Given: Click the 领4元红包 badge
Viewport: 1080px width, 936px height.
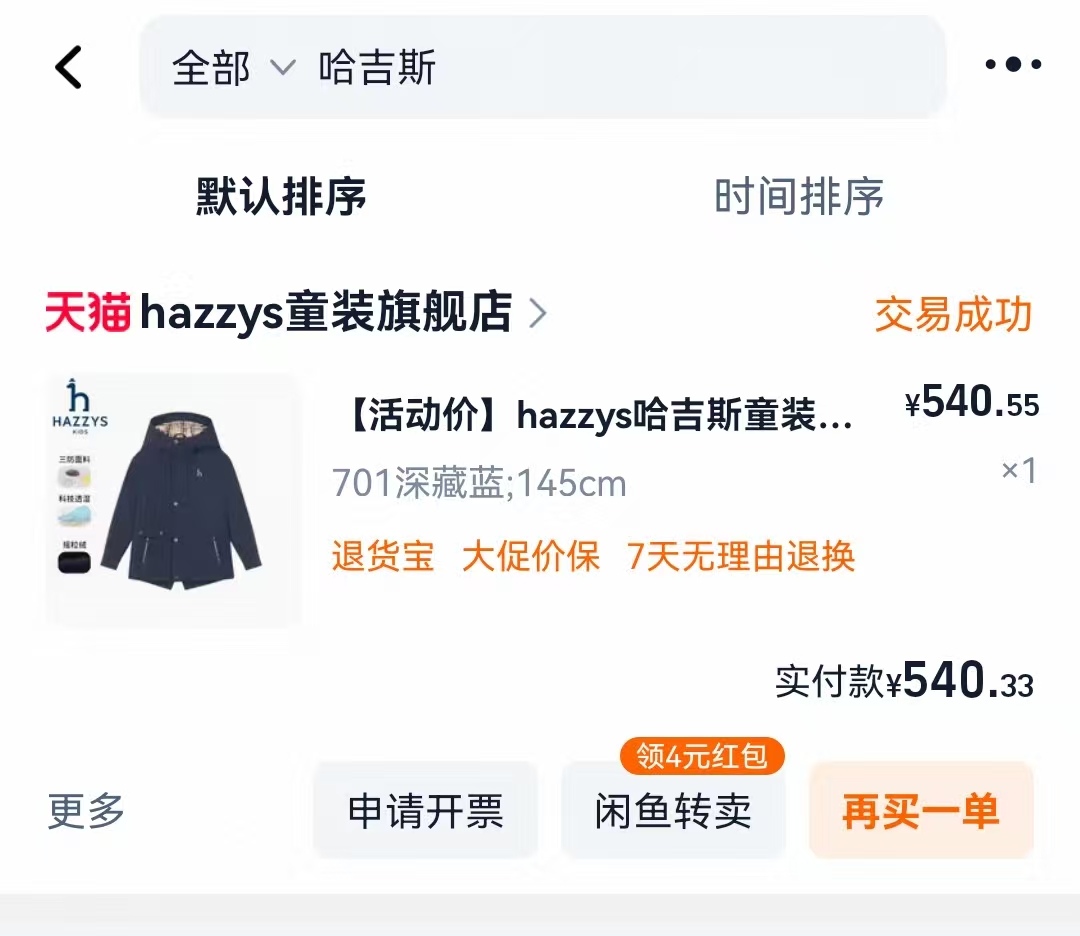Looking at the screenshot, I should 702,756.
